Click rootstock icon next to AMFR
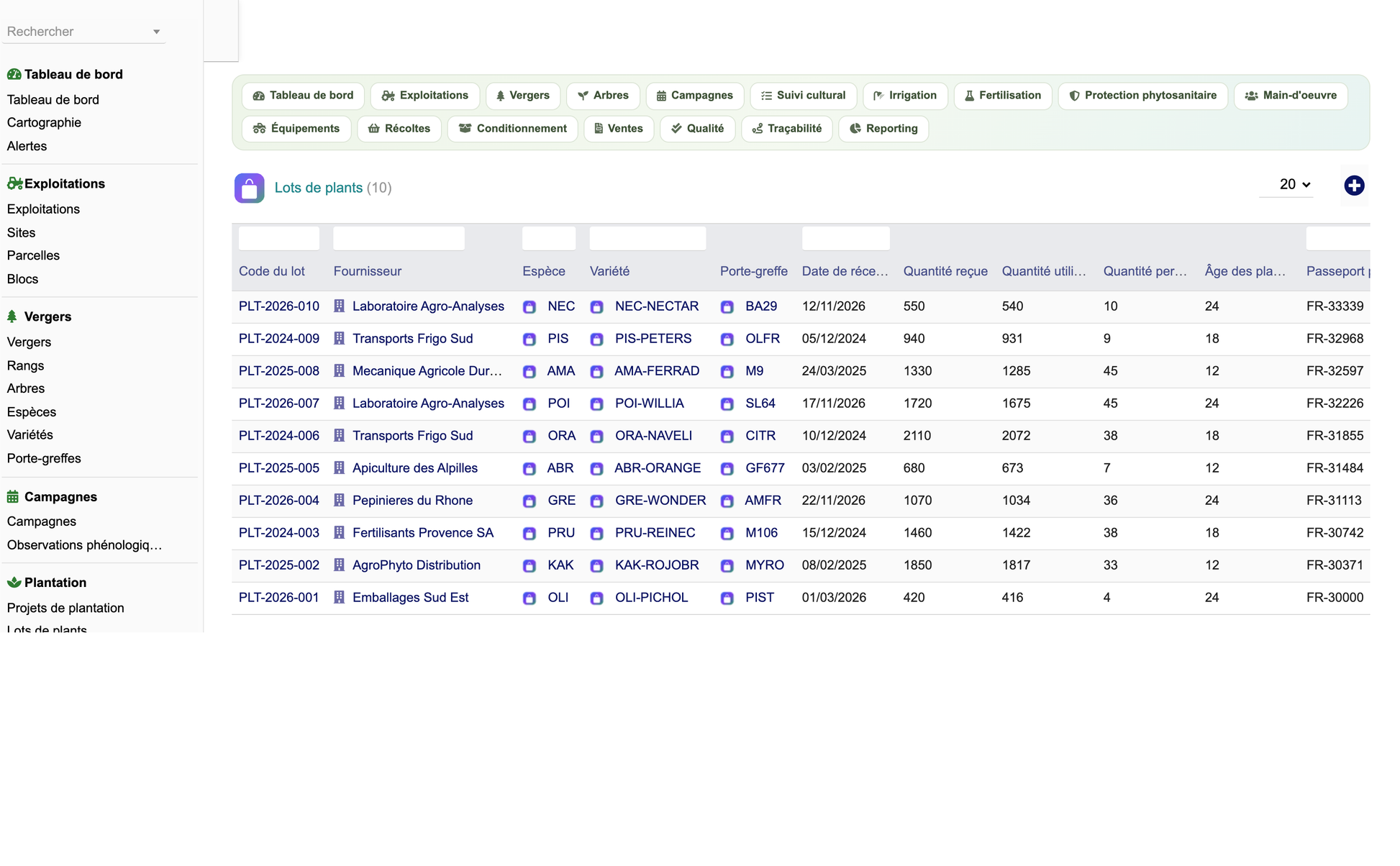The image size is (1400, 866). [727, 501]
